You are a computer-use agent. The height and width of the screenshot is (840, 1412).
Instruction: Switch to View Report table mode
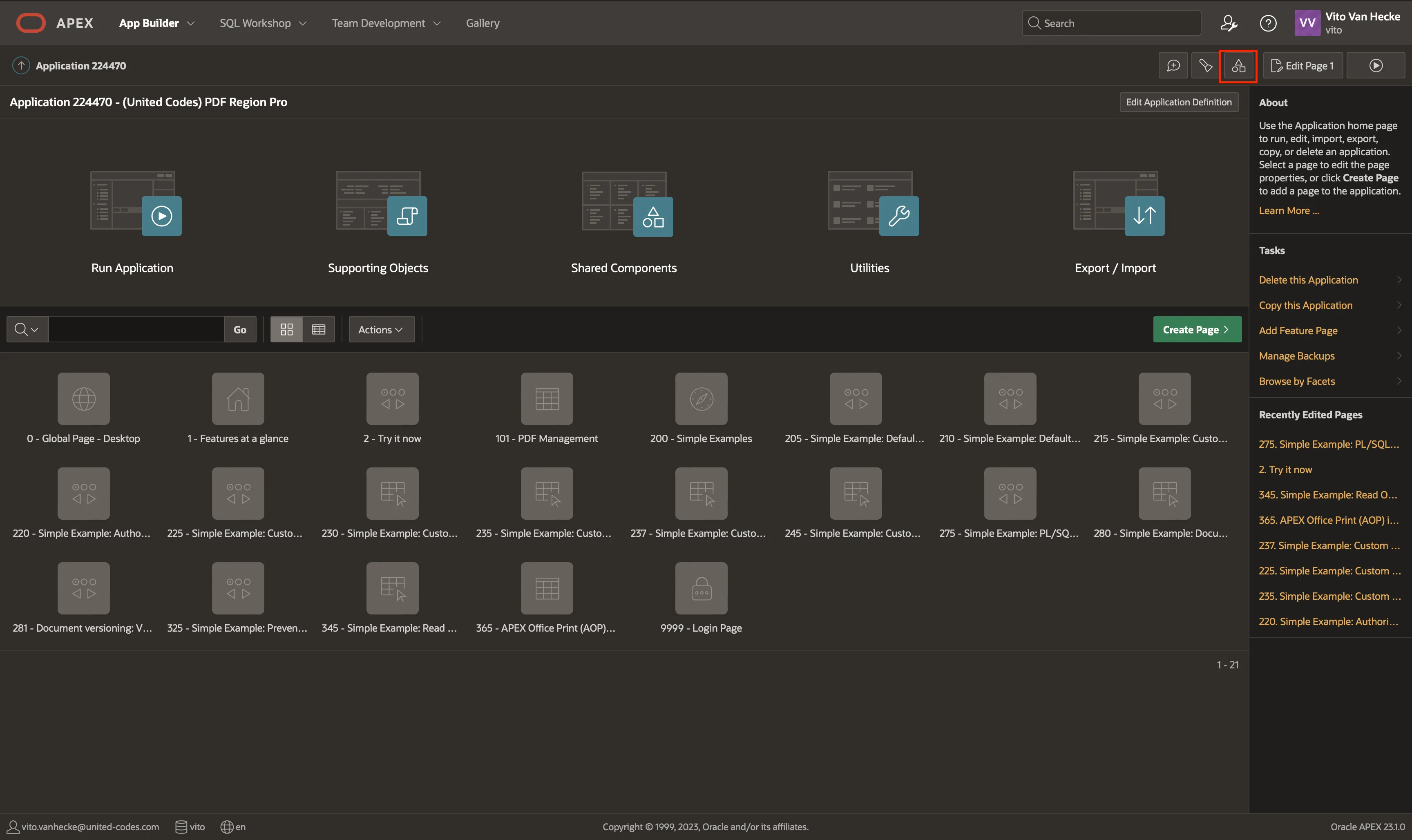(x=319, y=329)
